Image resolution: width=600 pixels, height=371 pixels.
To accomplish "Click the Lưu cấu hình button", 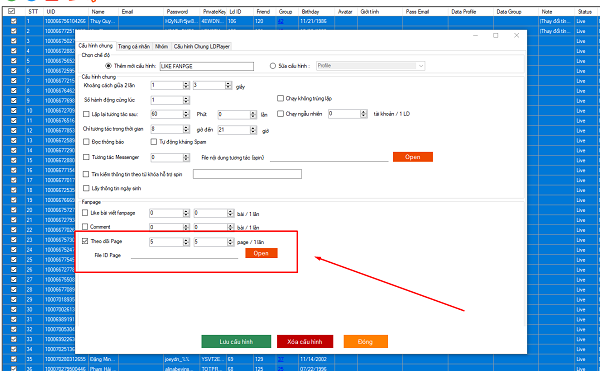I will pos(236,342).
